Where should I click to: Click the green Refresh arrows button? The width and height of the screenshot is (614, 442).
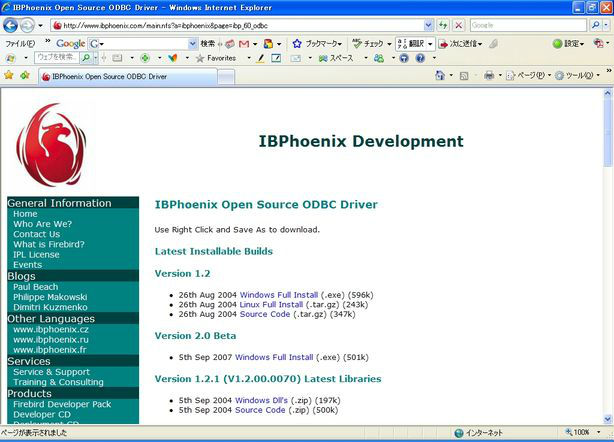point(443,25)
